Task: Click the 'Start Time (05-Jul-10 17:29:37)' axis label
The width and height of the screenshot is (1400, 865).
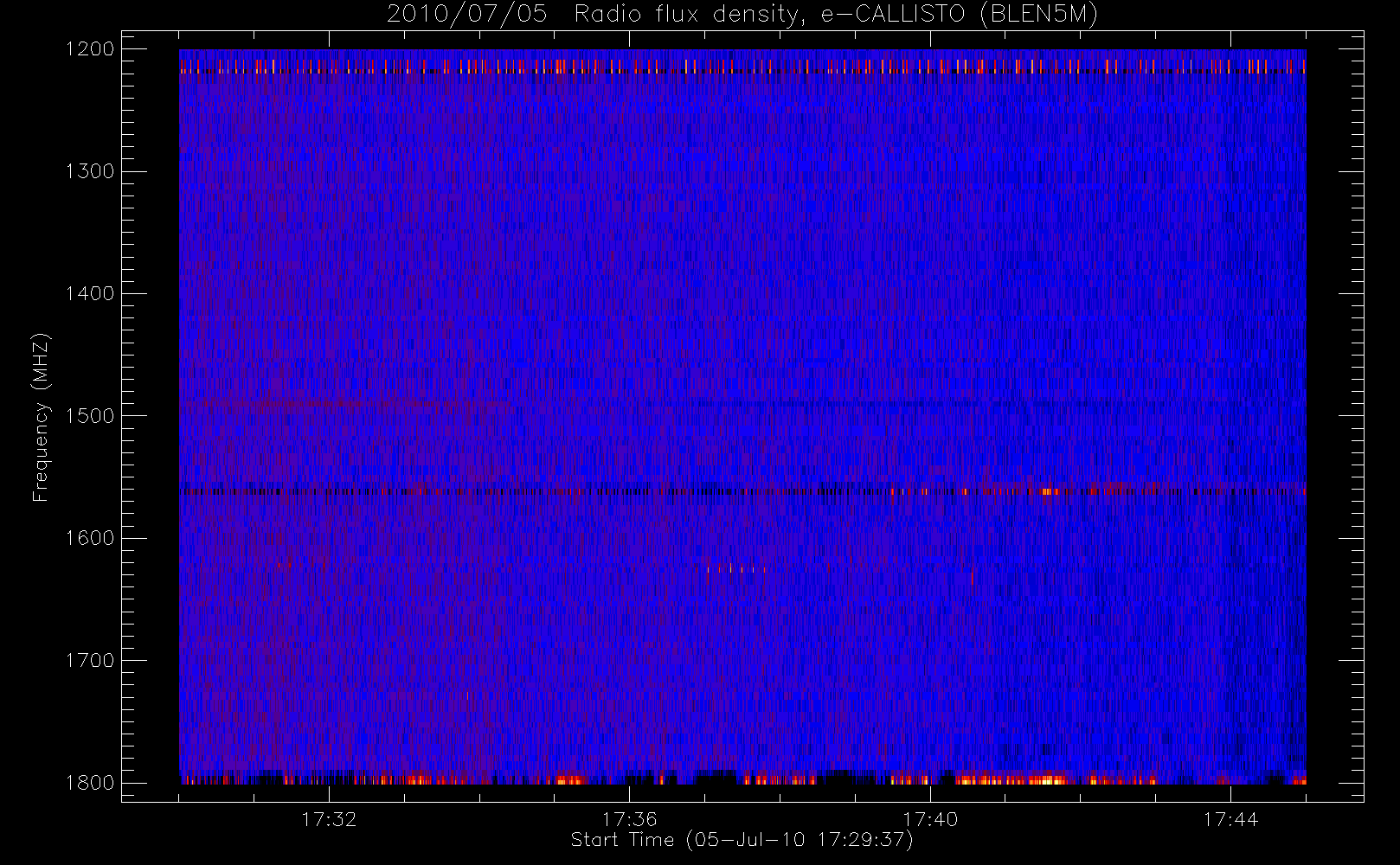Action: tap(742, 840)
